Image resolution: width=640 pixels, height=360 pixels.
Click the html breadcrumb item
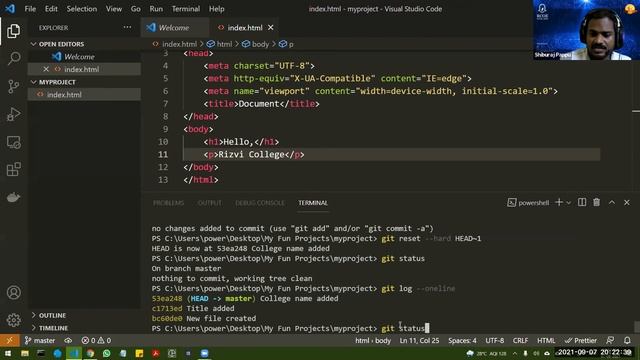[x=220, y=44]
